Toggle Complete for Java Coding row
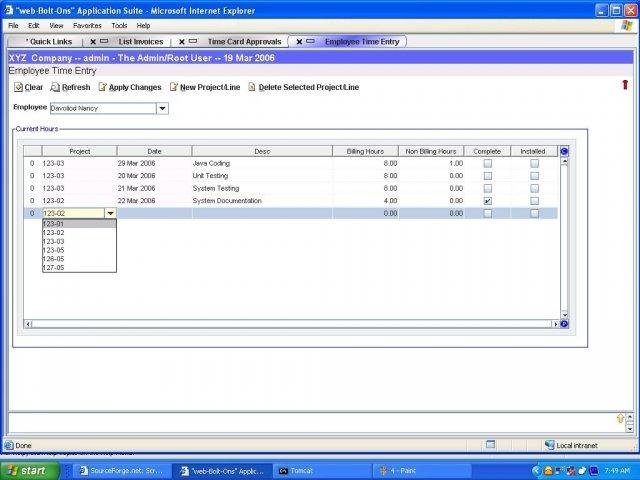The width and height of the screenshot is (640, 480). click(x=487, y=163)
